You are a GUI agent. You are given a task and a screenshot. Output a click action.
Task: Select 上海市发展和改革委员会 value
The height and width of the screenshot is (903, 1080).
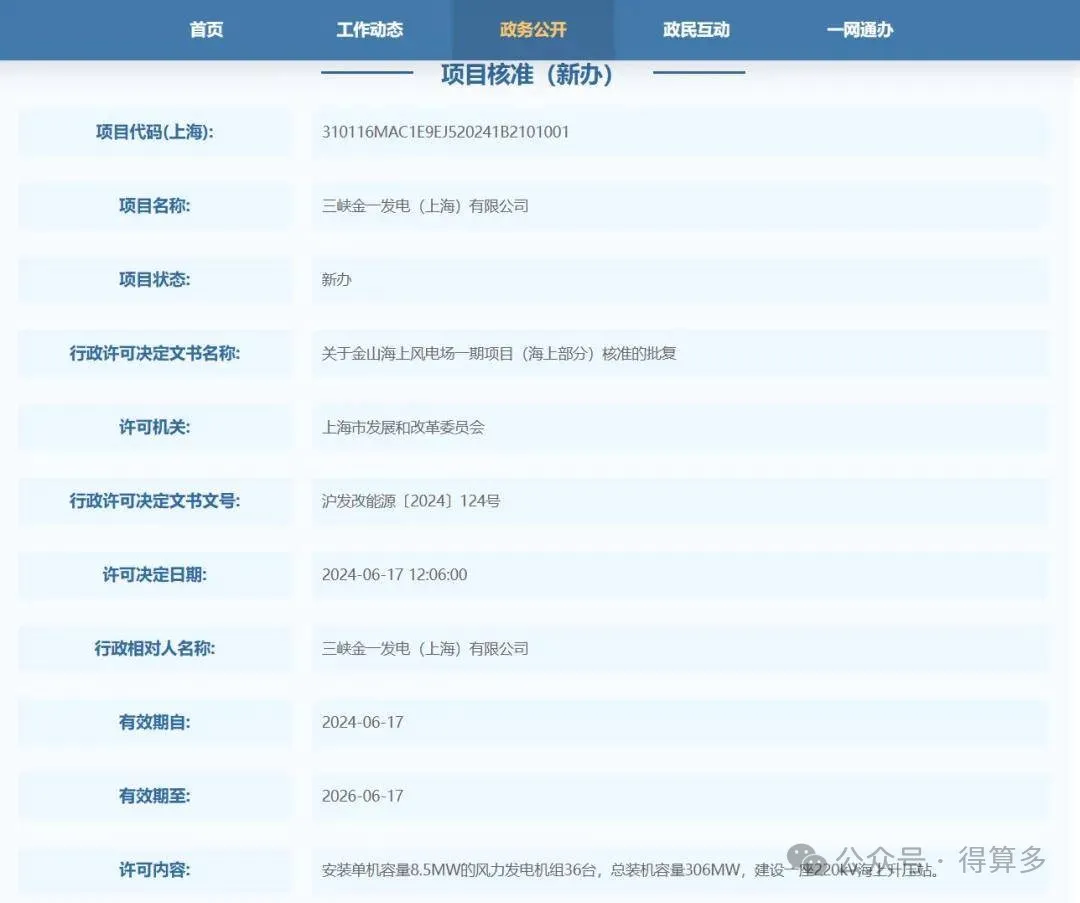[403, 427]
